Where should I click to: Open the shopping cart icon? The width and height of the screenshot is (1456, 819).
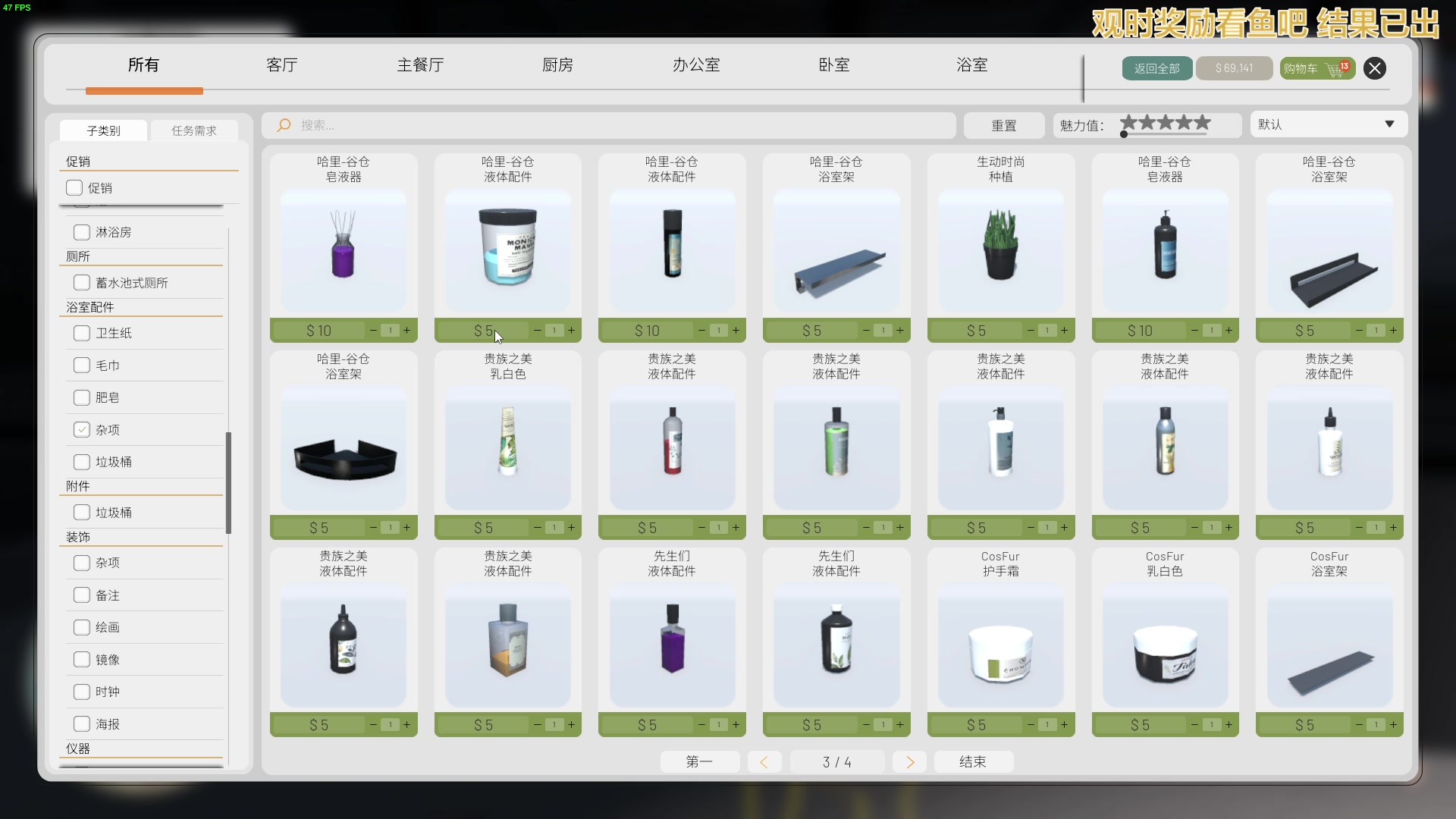coord(1335,69)
